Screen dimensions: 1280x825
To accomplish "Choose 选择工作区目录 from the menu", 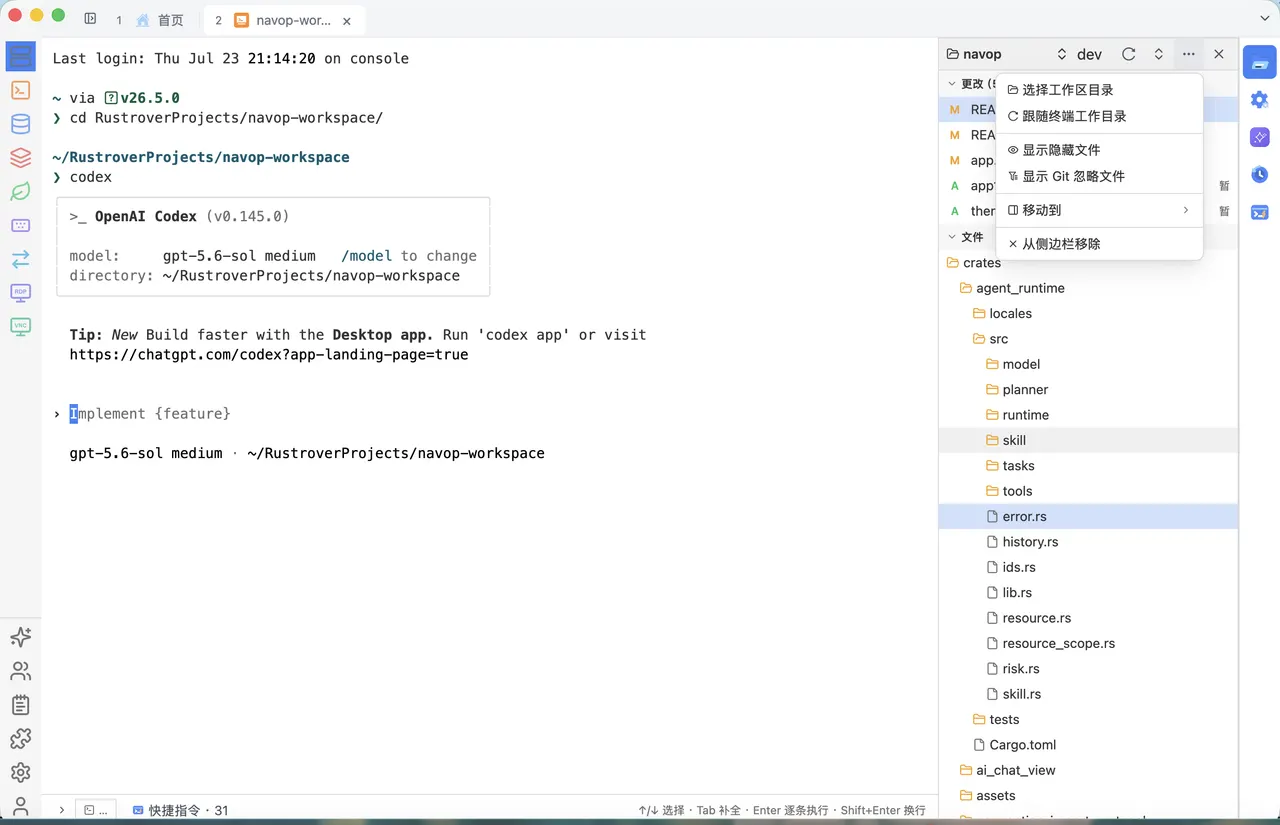I will point(1100,90).
